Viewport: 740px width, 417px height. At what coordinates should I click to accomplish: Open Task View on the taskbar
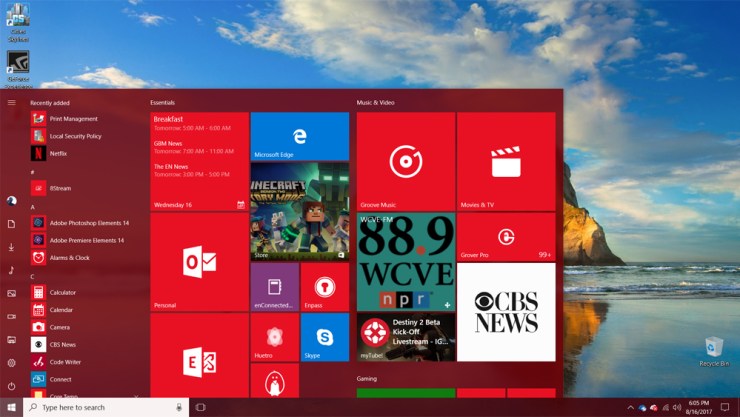[x=201, y=407]
